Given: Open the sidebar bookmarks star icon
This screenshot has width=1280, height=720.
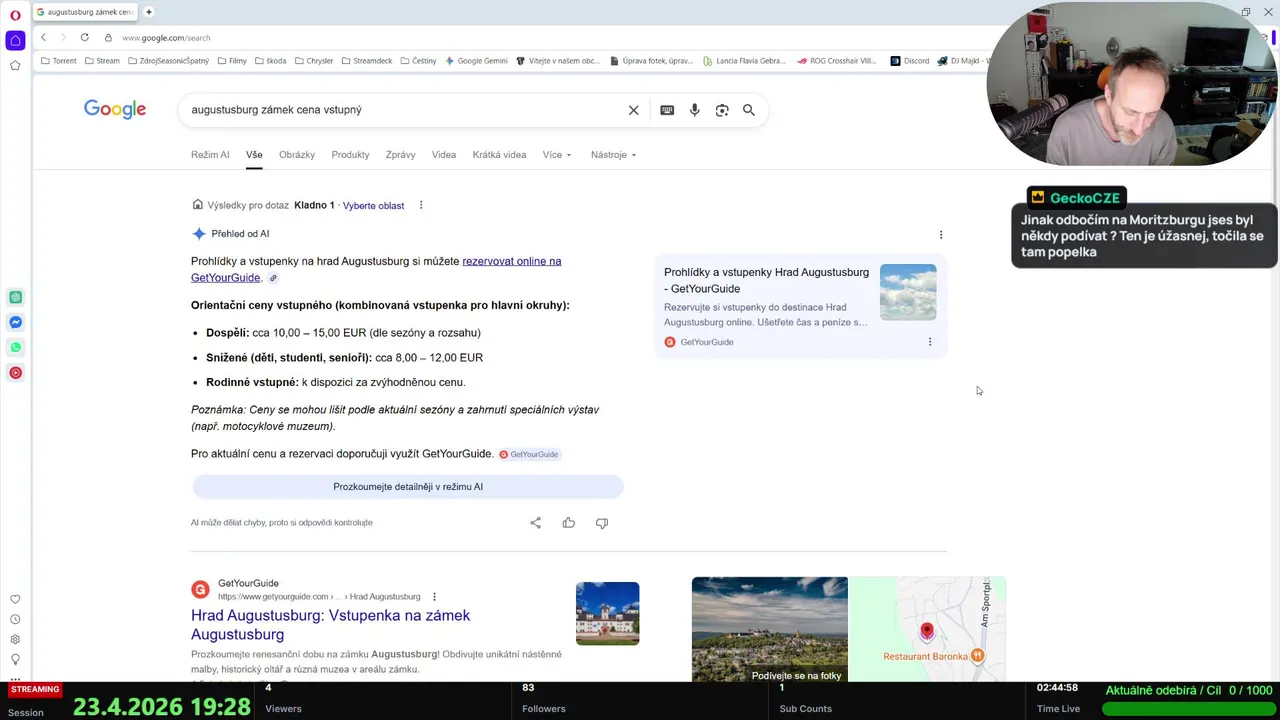Looking at the screenshot, I should 15,66.
